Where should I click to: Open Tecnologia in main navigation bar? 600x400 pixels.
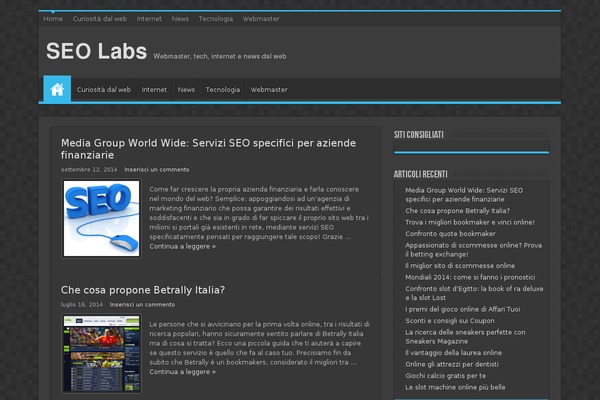pos(223,90)
